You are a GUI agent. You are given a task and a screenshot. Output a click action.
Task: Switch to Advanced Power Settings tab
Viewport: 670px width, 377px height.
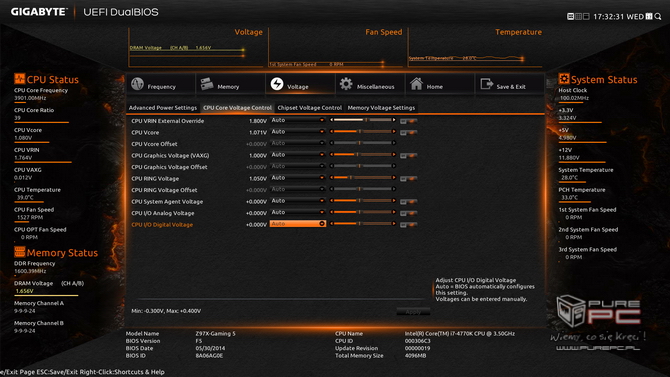[x=163, y=108]
